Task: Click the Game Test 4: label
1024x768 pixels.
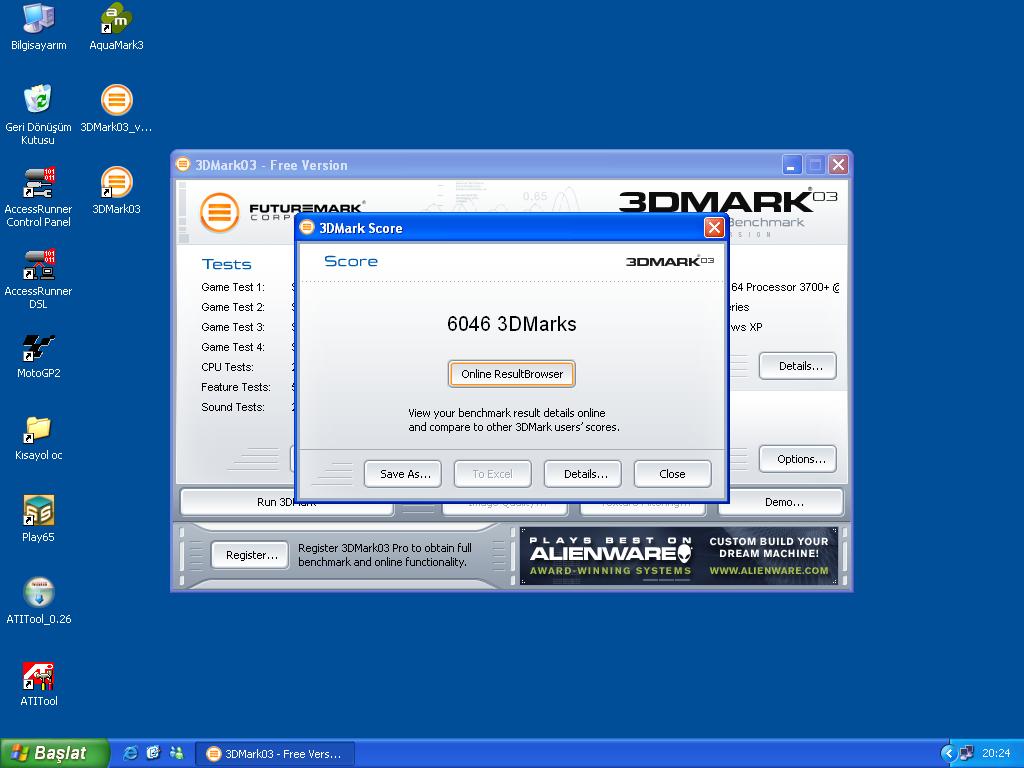Action: coord(233,347)
